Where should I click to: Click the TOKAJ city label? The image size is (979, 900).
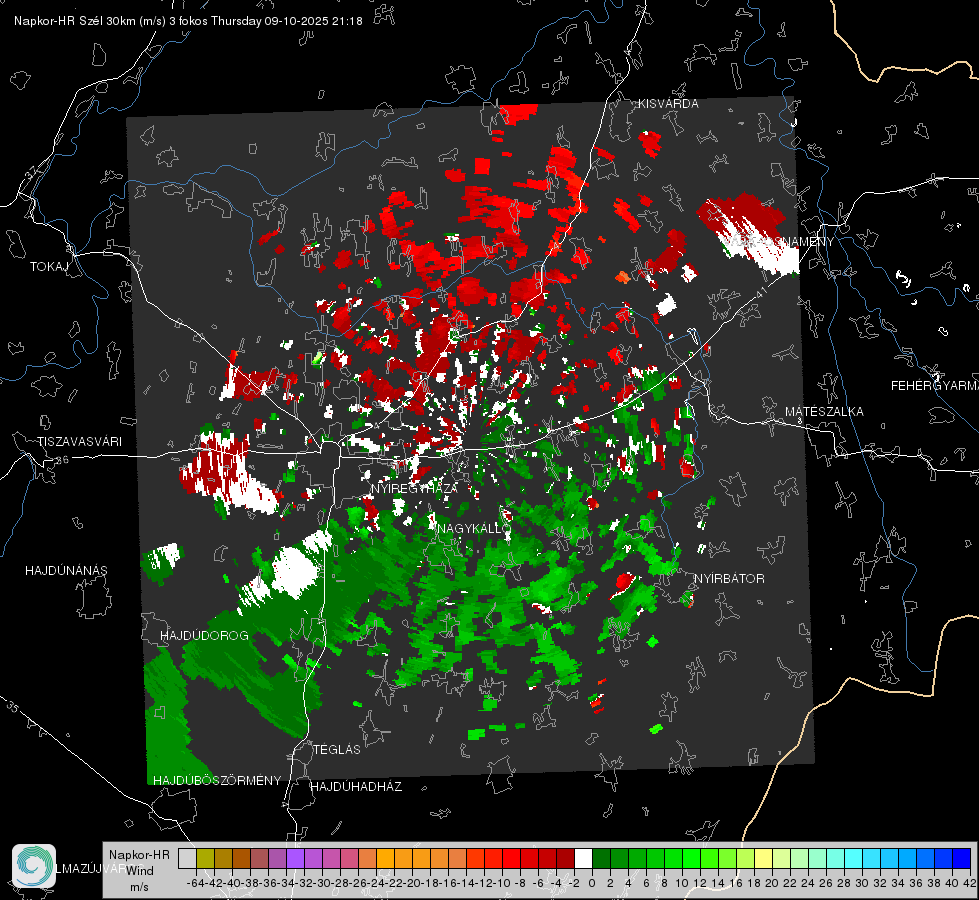coord(49,267)
